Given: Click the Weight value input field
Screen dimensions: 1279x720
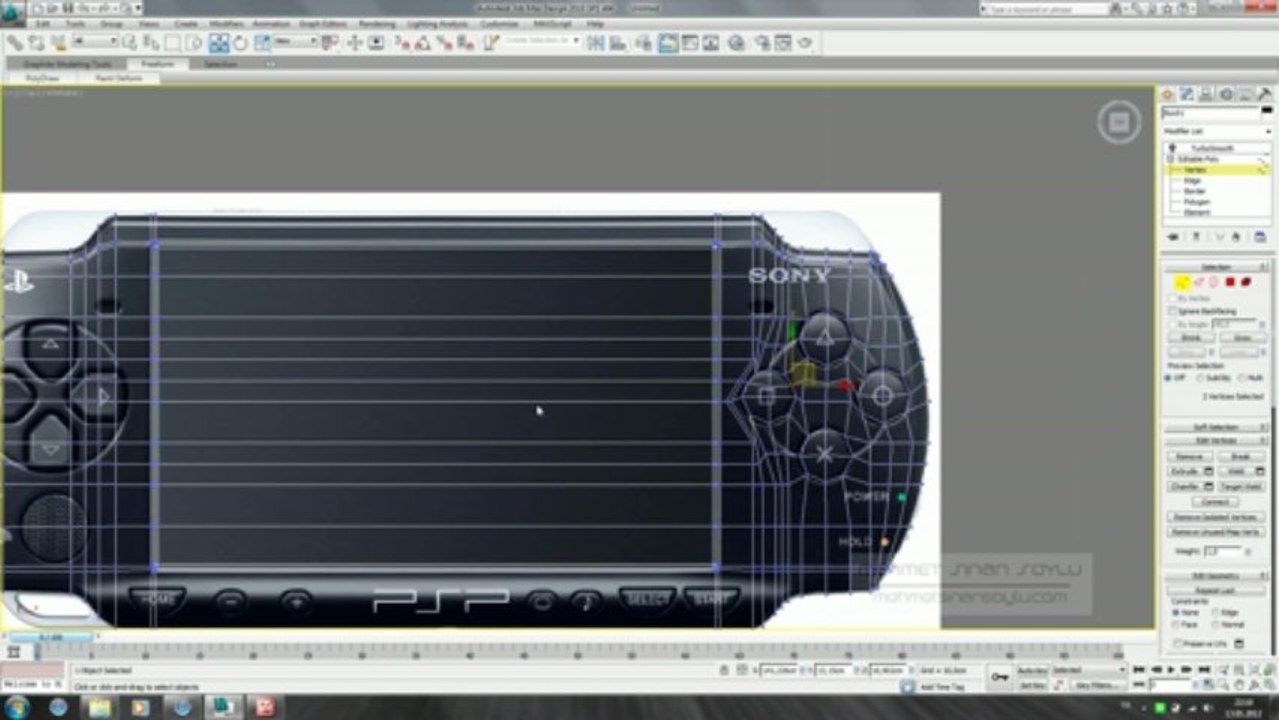Looking at the screenshot, I should click(x=1223, y=551).
